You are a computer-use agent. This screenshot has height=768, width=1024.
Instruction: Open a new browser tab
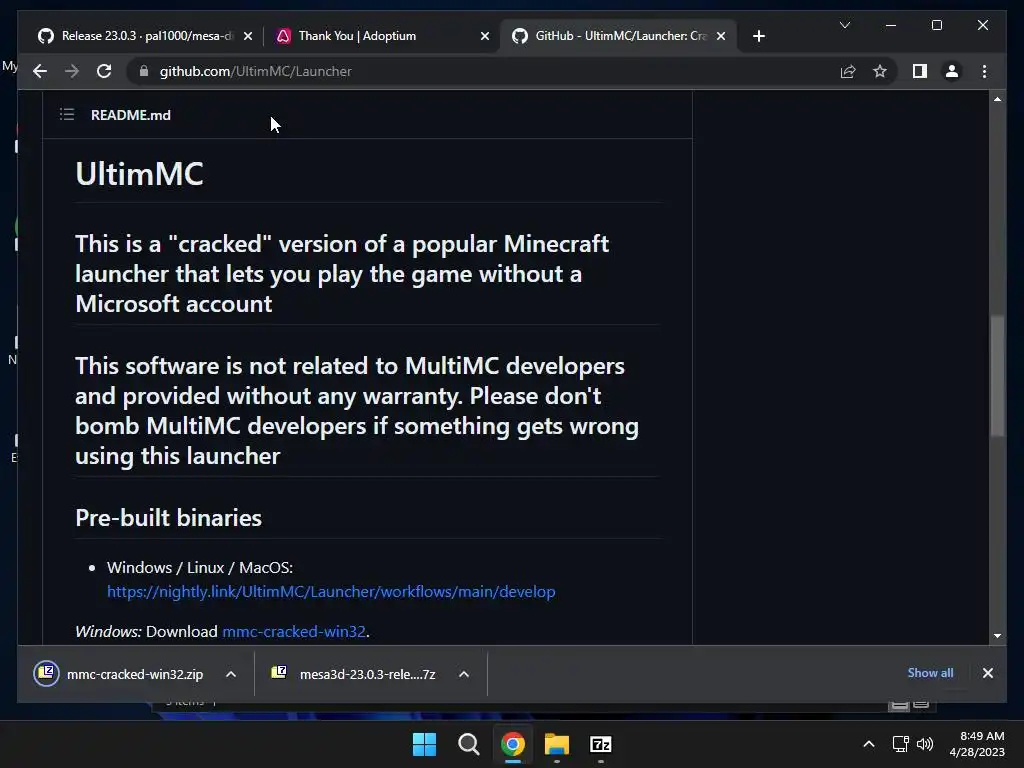tap(758, 36)
